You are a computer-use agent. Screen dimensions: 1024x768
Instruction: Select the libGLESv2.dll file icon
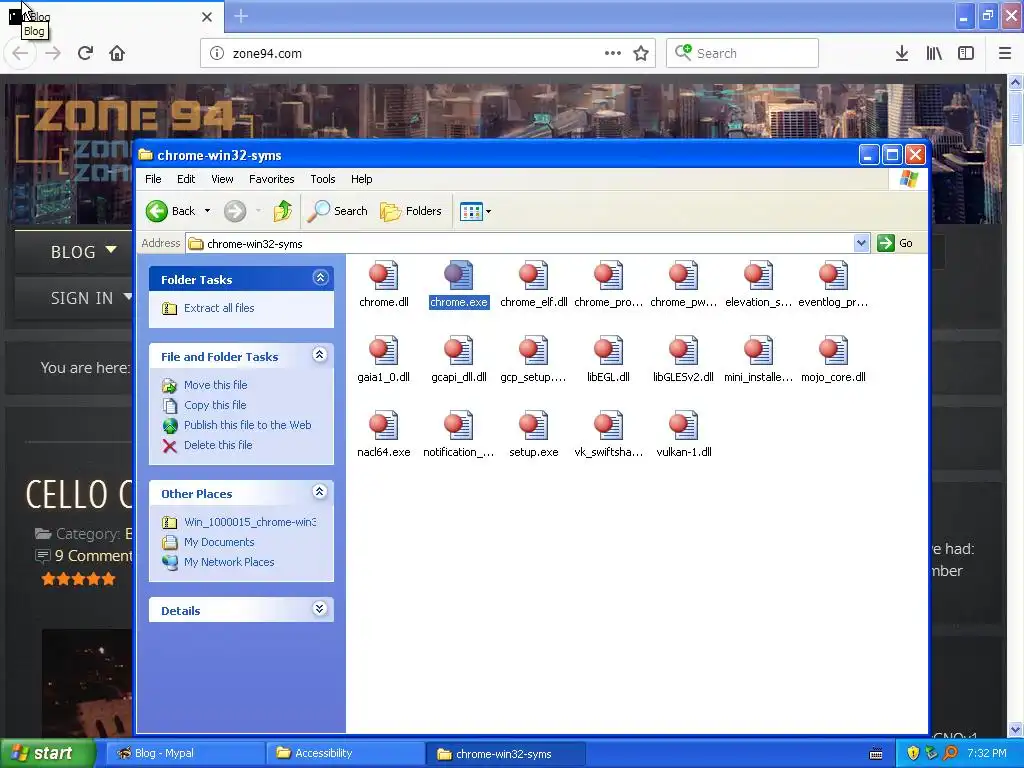[684, 350]
